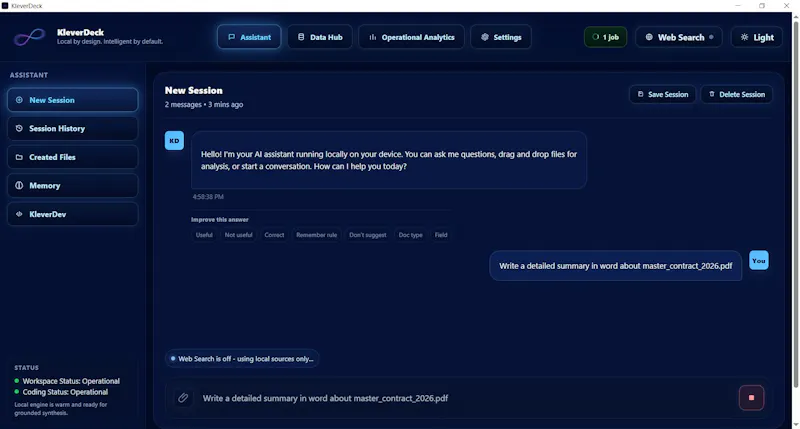The height and width of the screenshot is (429, 800).
Task: Open Memory in sidebar
Action: [x=72, y=186]
